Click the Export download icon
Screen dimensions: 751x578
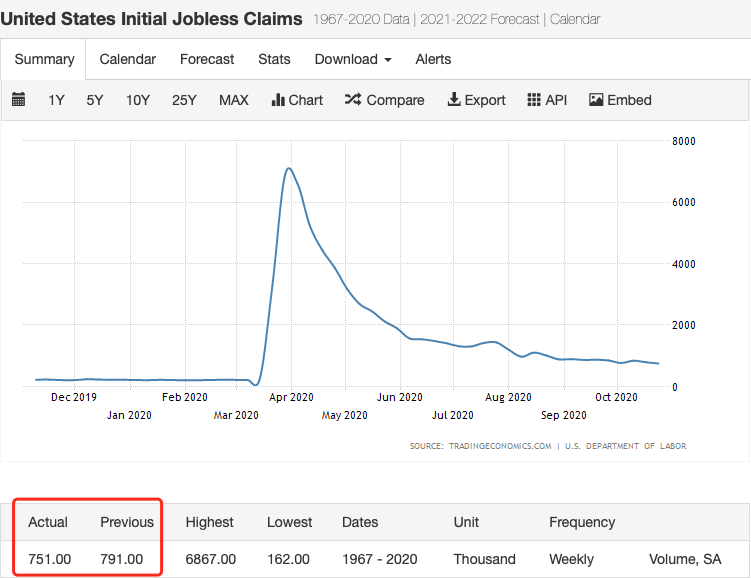pos(453,100)
